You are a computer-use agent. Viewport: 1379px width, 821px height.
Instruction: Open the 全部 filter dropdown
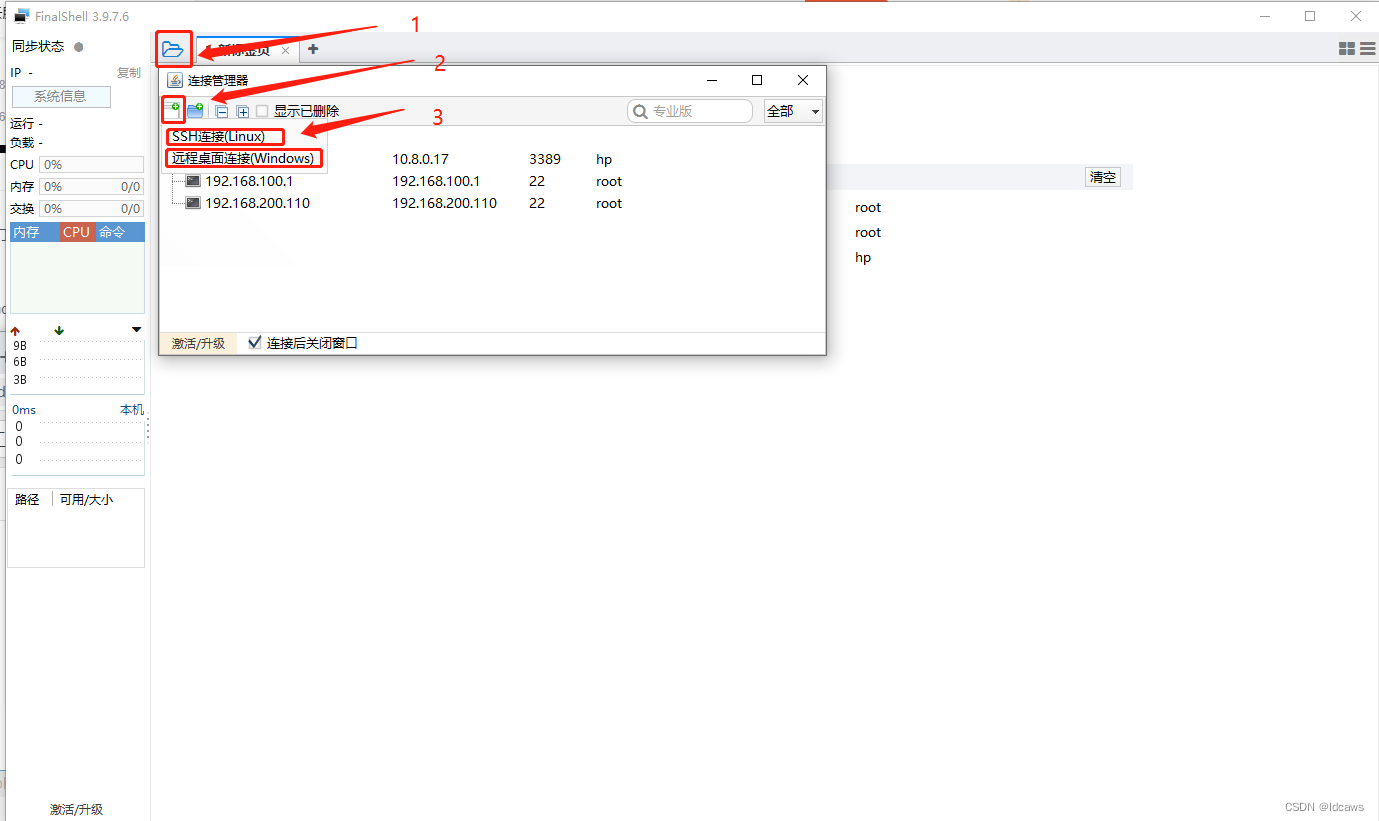click(793, 111)
